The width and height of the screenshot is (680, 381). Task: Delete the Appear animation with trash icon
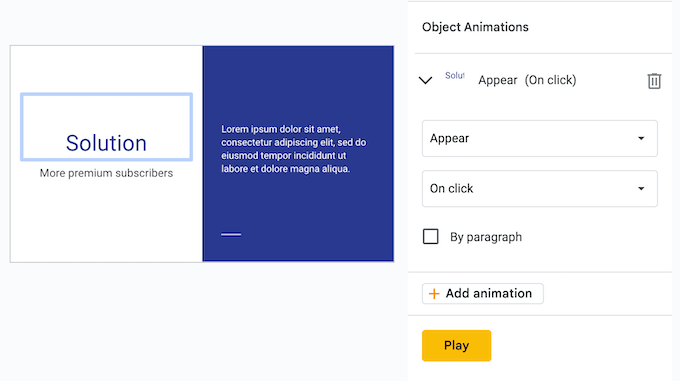point(654,81)
